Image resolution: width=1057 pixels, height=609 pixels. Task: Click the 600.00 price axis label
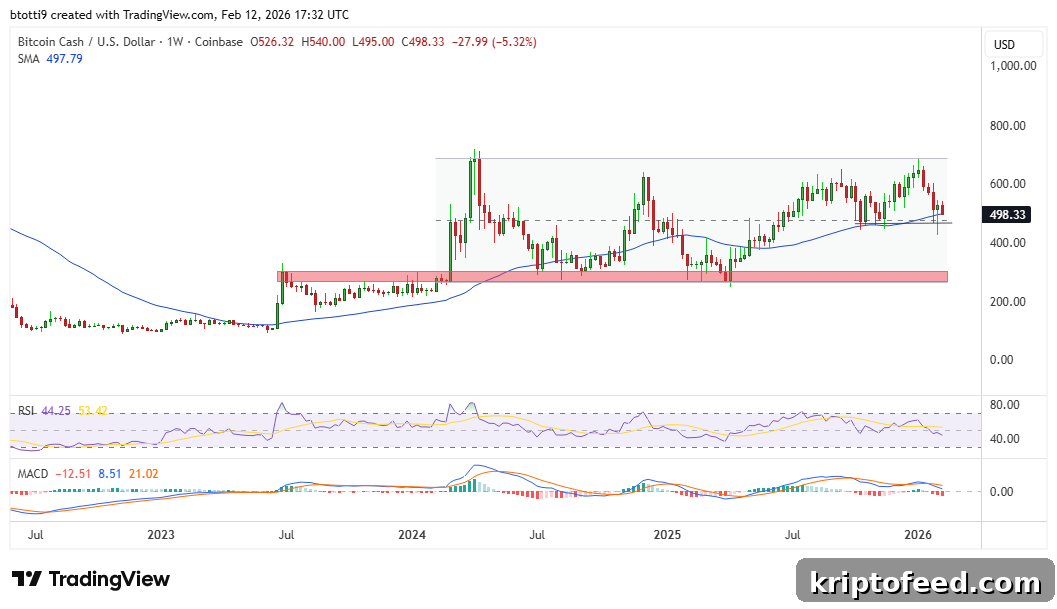tap(1008, 183)
